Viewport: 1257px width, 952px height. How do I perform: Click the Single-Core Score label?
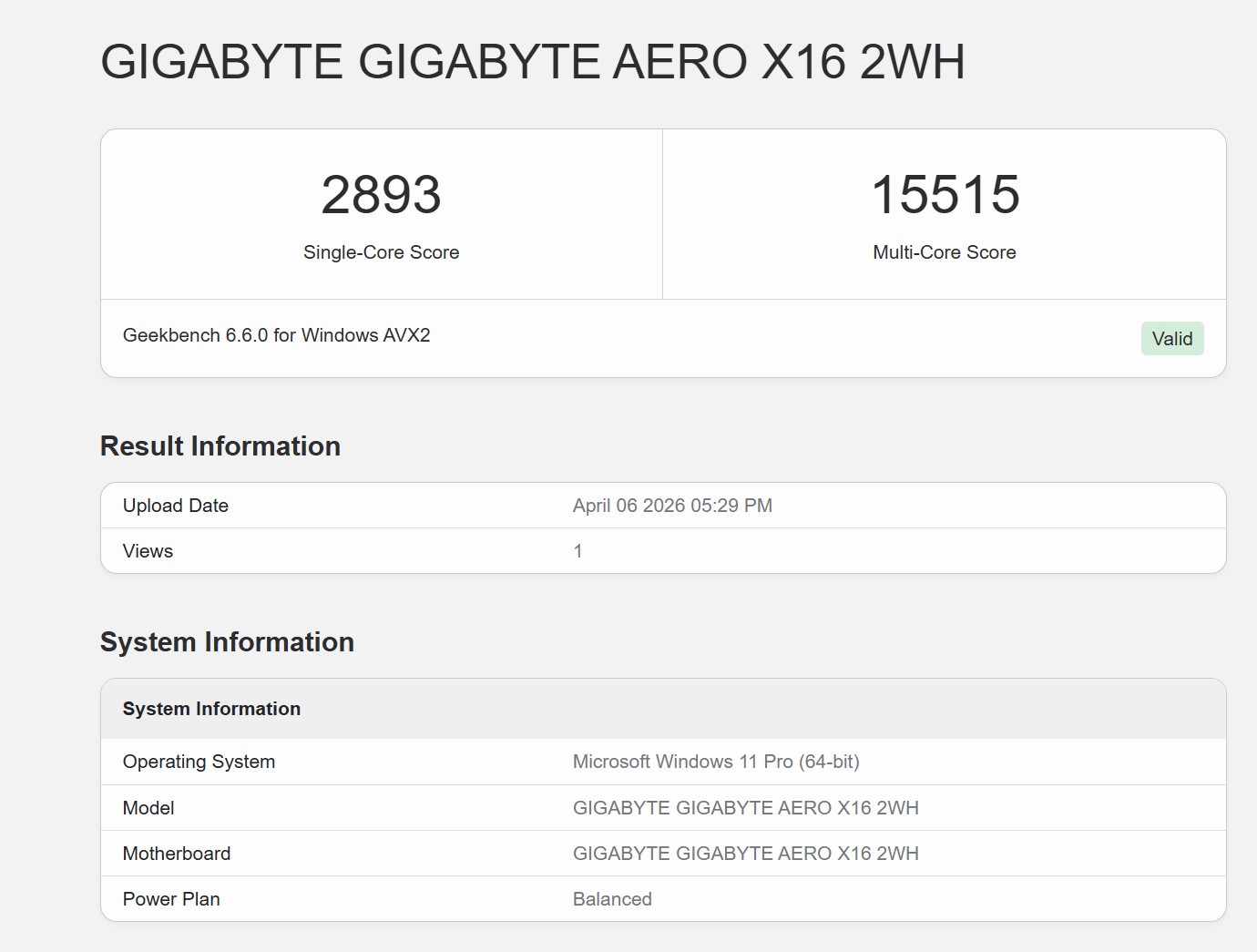[x=381, y=252]
